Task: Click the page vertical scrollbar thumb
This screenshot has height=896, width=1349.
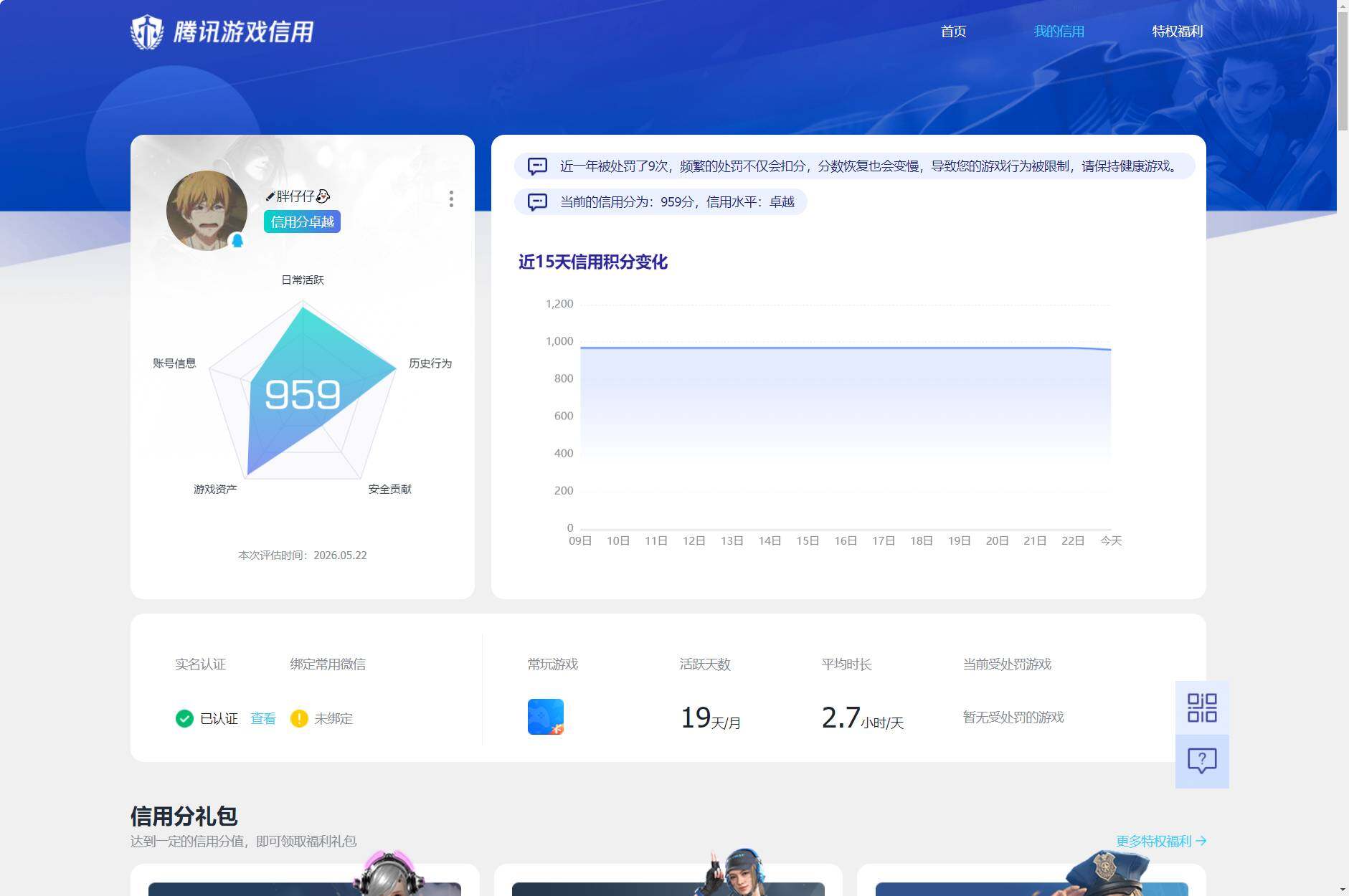Action: tap(1343, 70)
